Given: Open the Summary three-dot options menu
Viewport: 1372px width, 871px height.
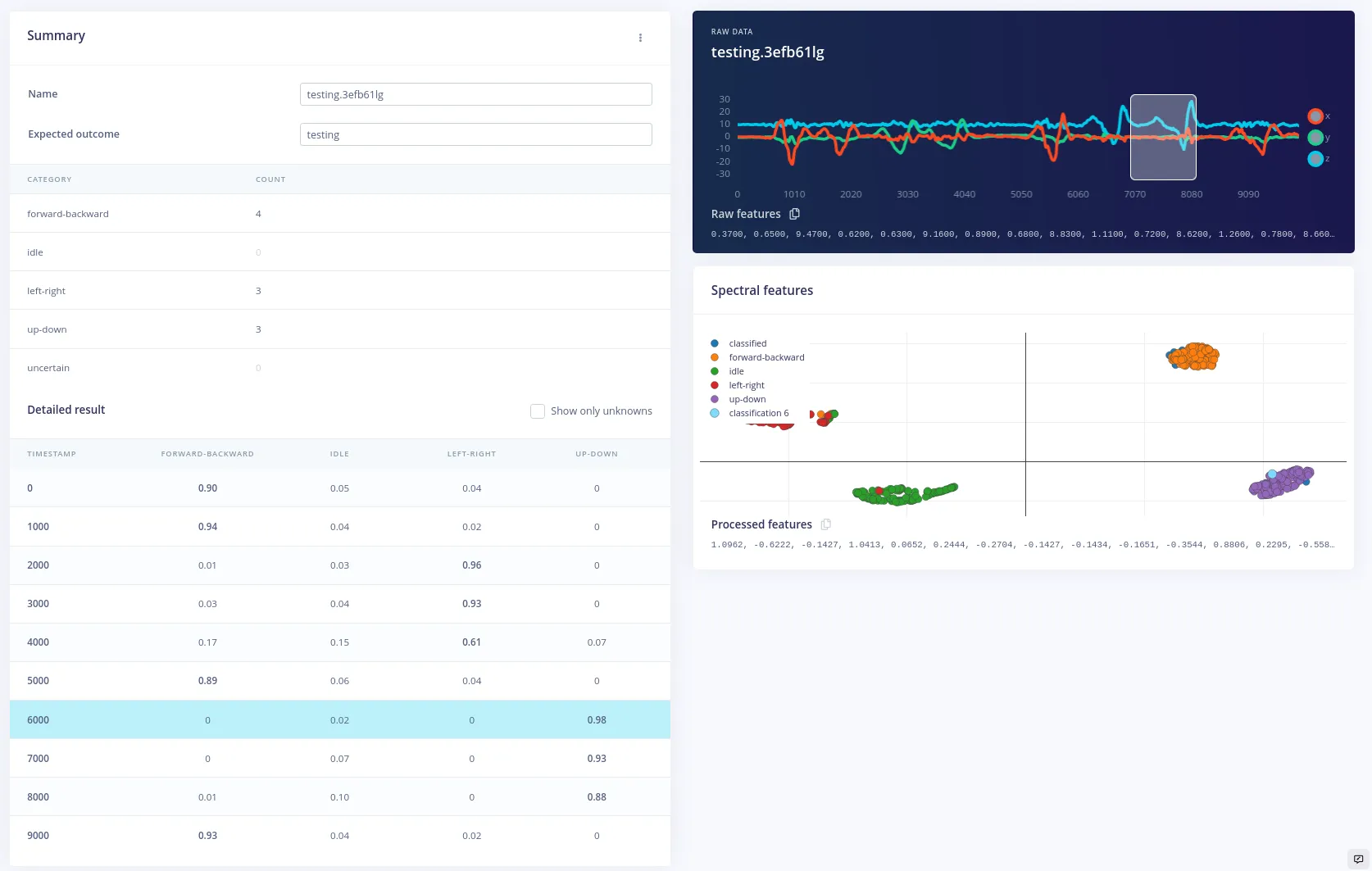Looking at the screenshot, I should click(x=640, y=38).
